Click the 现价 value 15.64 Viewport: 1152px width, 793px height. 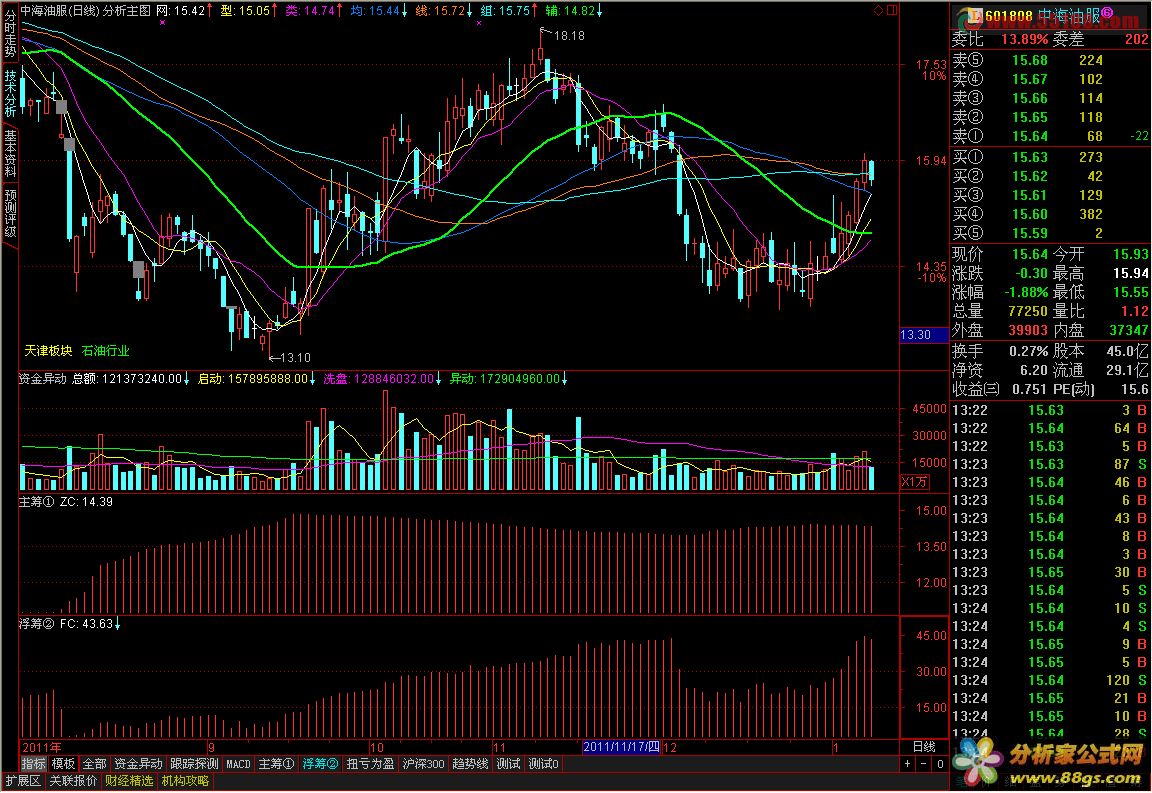coord(1030,254)
